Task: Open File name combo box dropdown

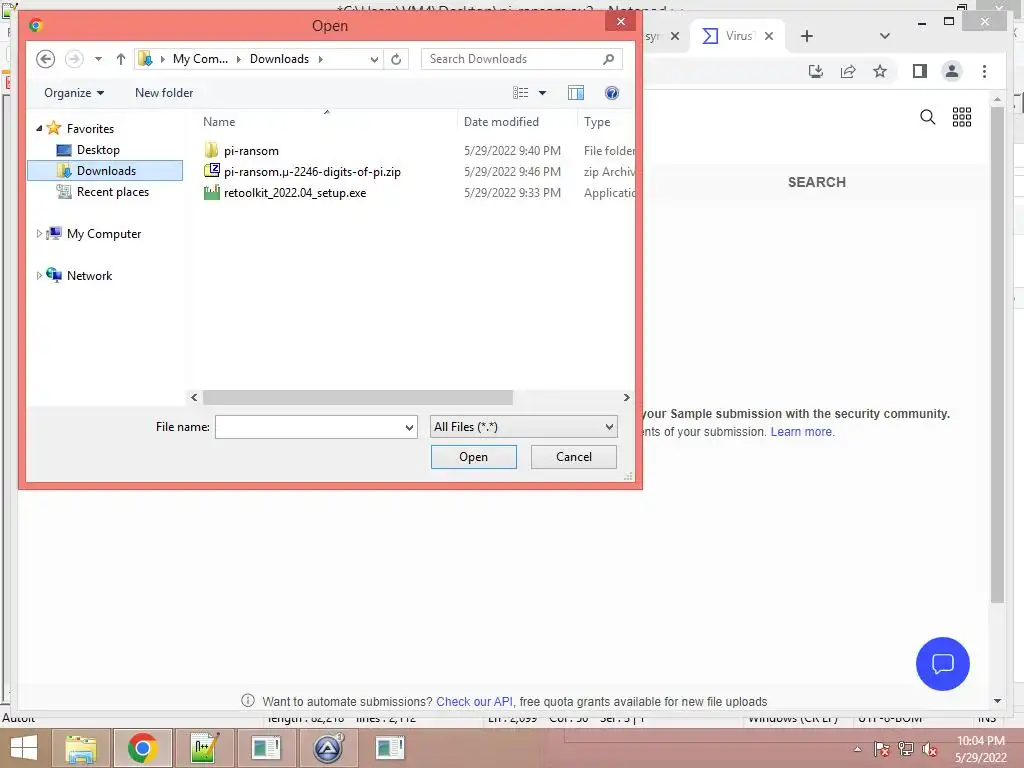Action: tap(409, 427)
